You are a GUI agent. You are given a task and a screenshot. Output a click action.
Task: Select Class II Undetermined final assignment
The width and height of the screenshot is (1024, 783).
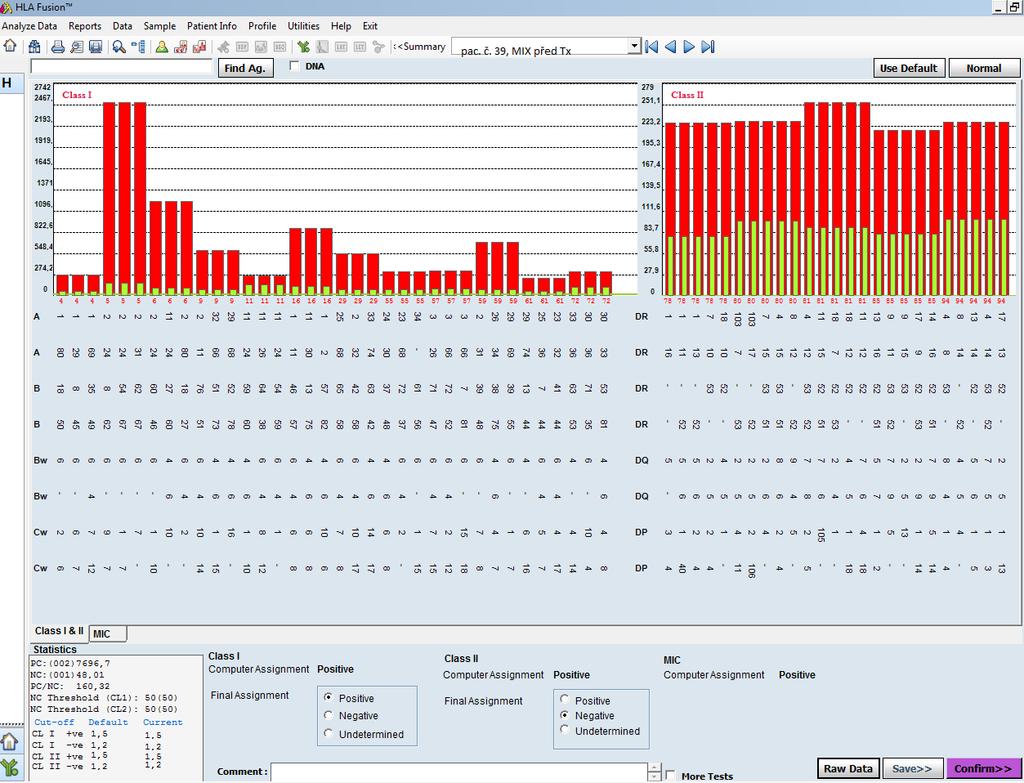pos(565,731)
